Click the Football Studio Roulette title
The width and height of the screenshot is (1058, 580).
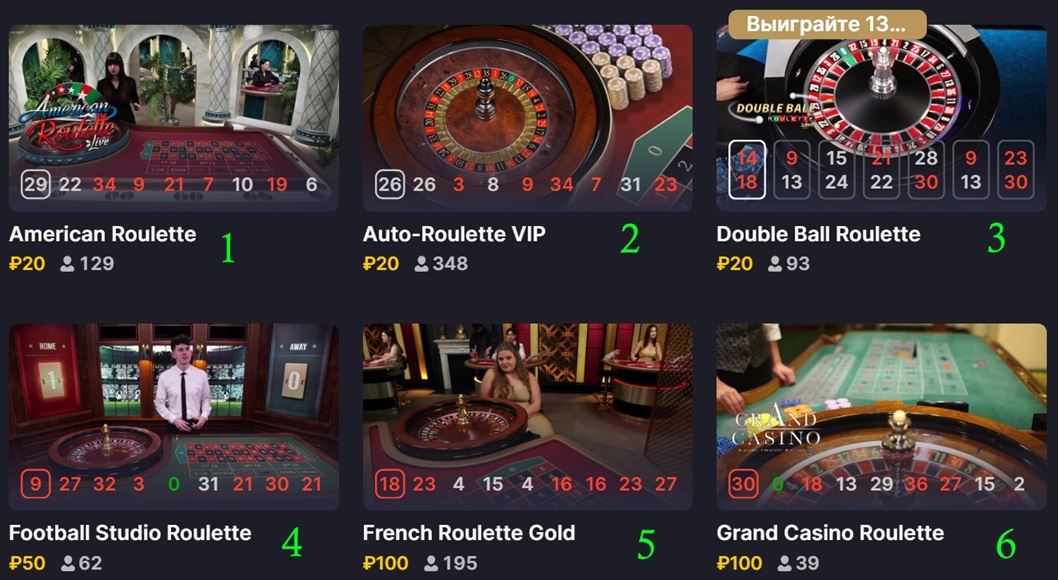[130, 533]
